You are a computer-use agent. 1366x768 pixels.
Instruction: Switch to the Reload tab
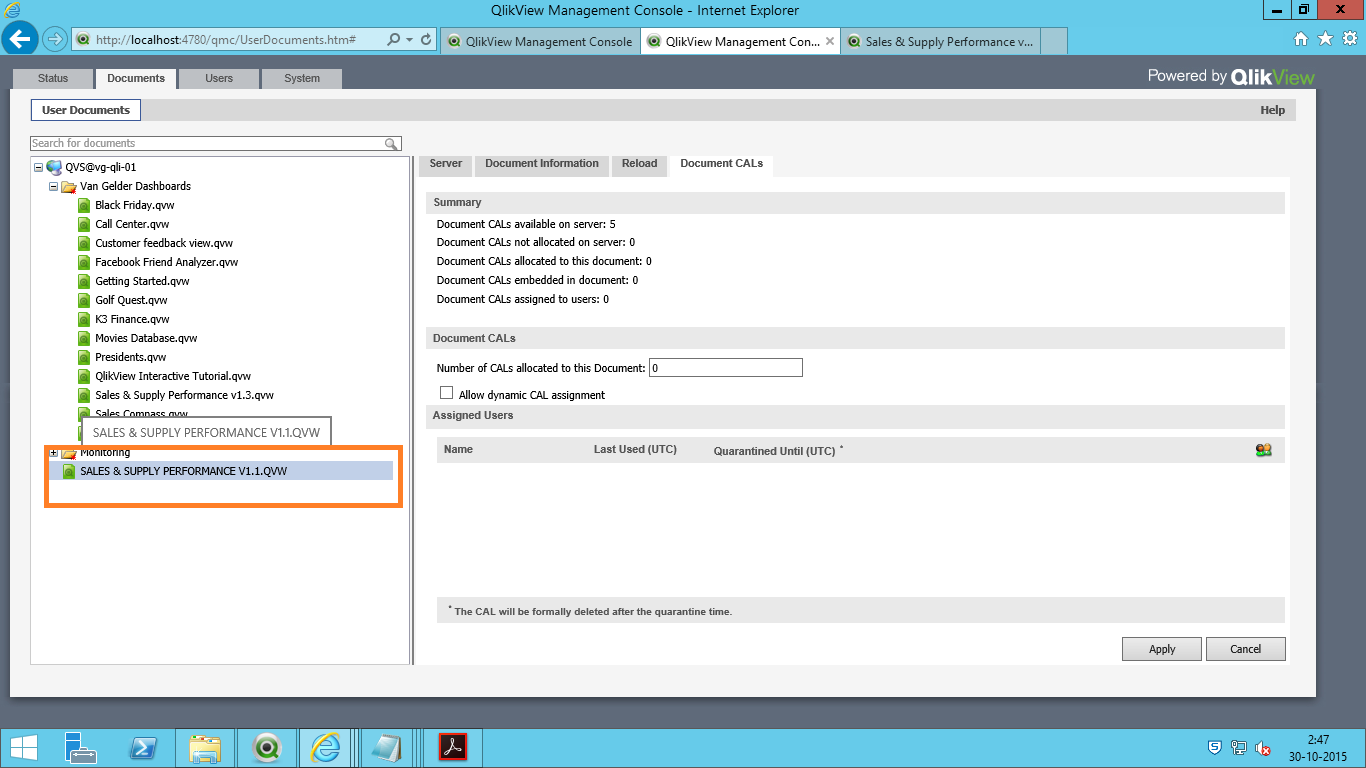pos(640,164)
